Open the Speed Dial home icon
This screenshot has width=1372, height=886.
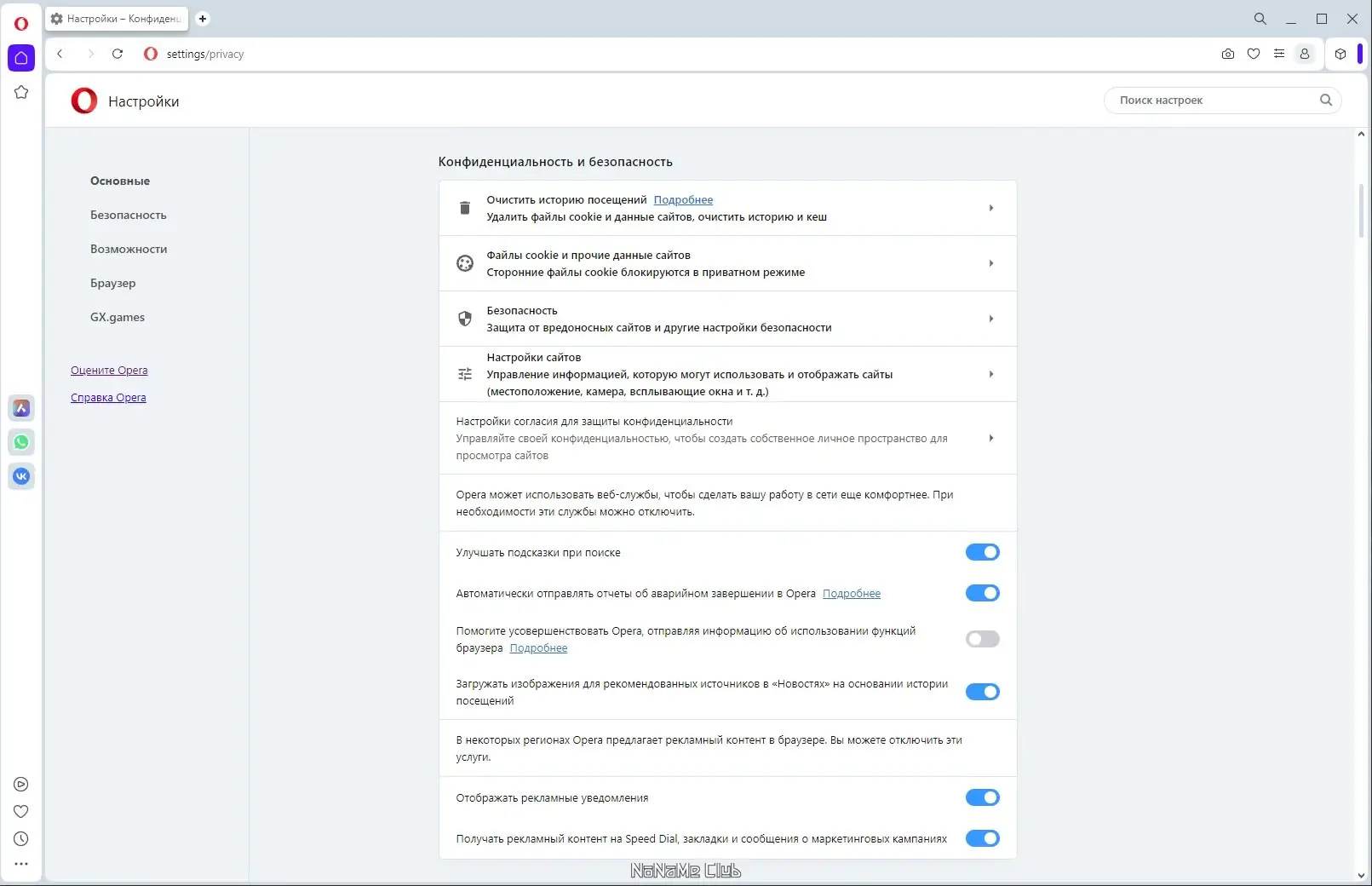tap(20, 58)
